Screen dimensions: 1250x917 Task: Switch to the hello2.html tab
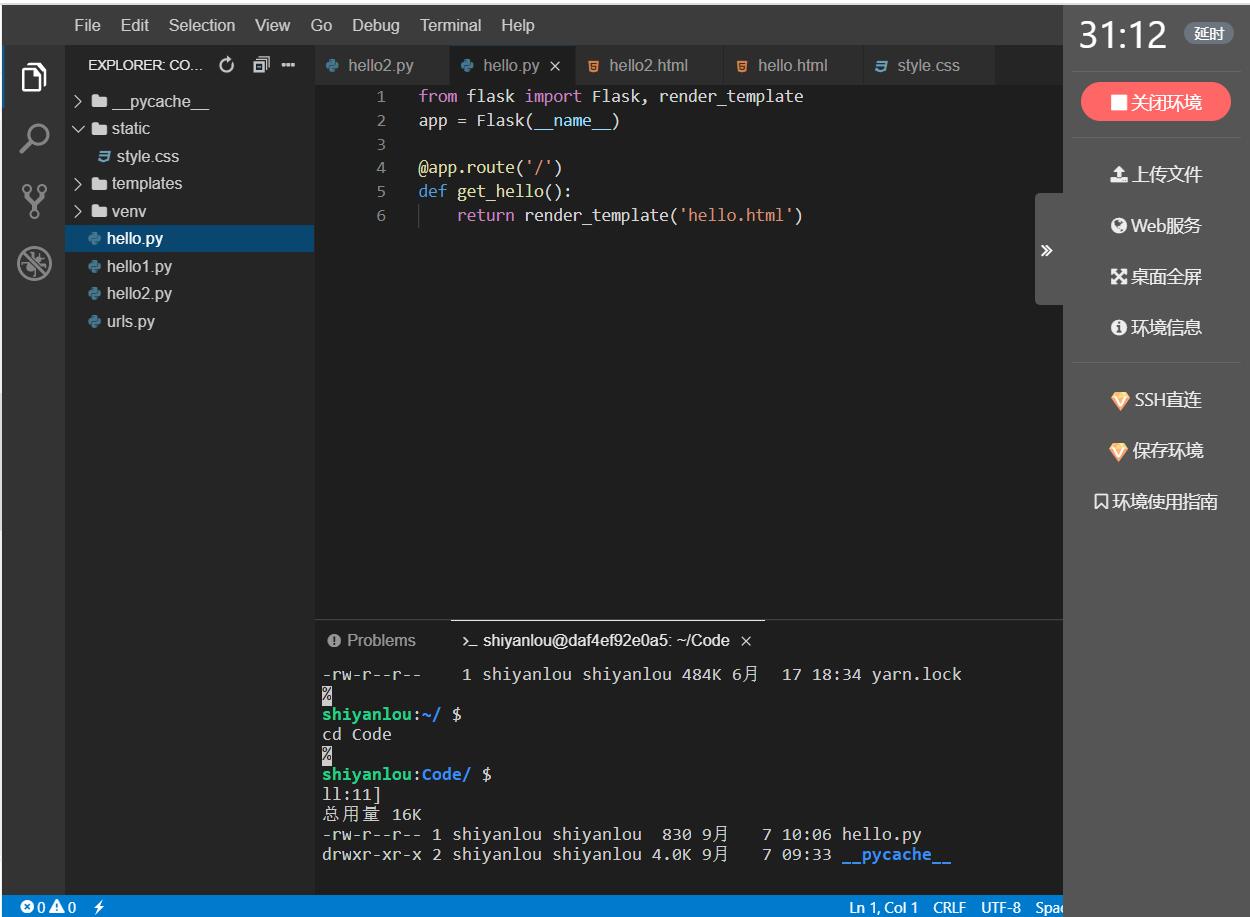click(x=647, y=66)
